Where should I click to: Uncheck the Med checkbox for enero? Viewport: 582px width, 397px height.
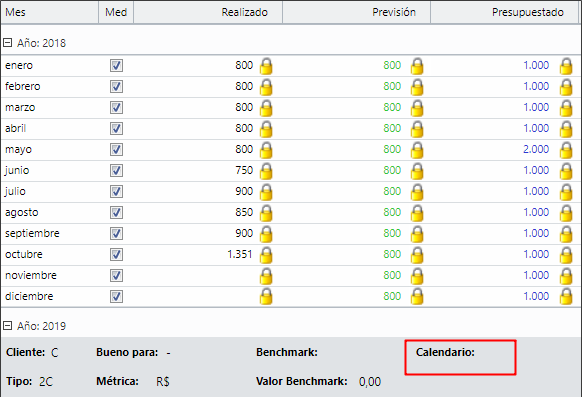116,66
